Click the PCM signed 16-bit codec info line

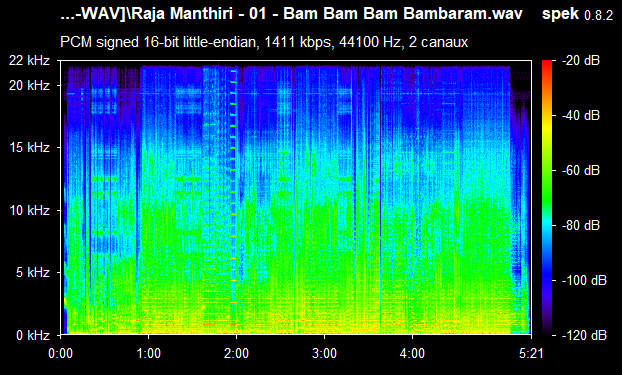[x=264, y=42]
